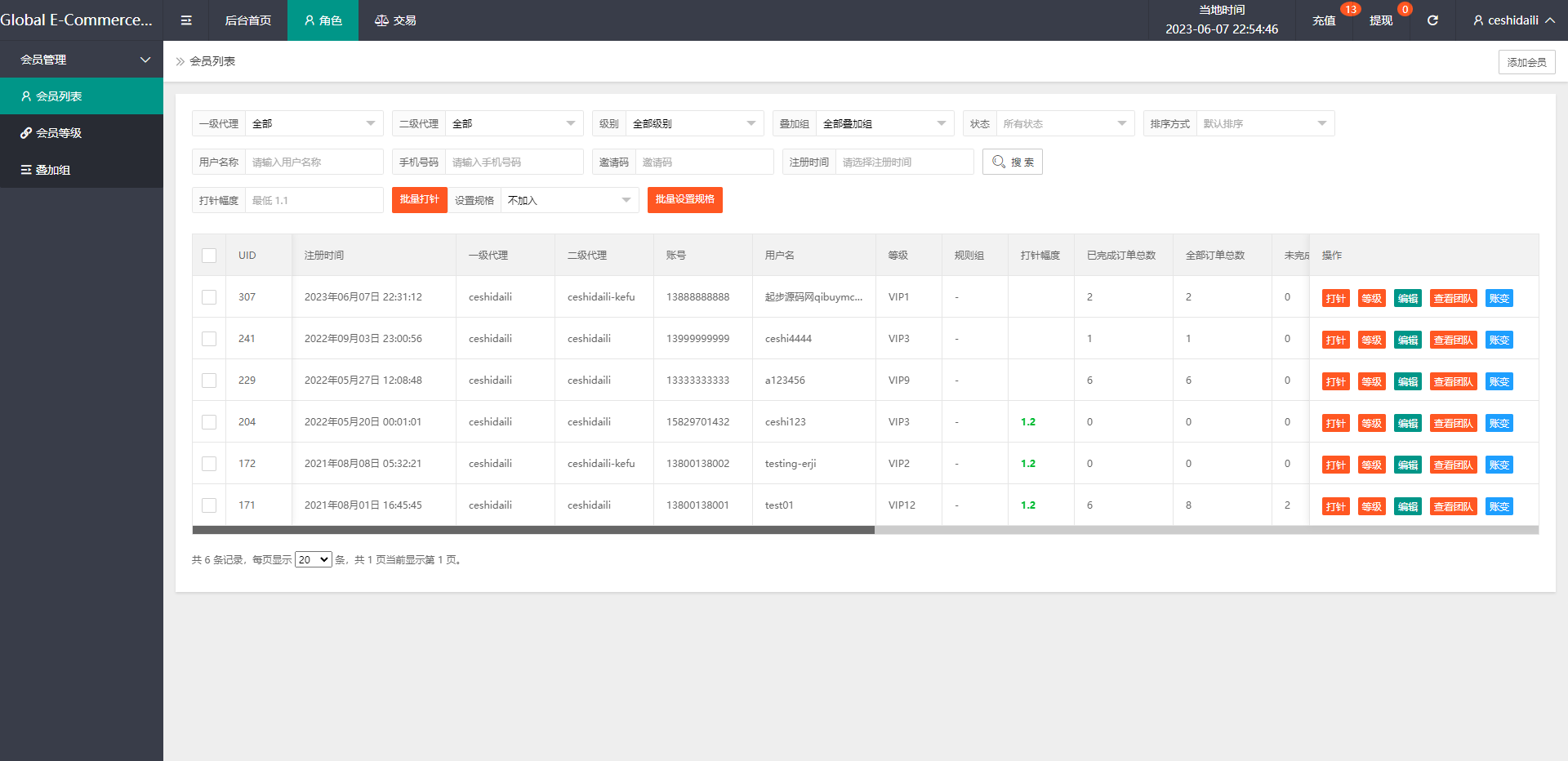Switch to the transaction tab in top nav
1568x761 pixels.
(x=395, y=20)
